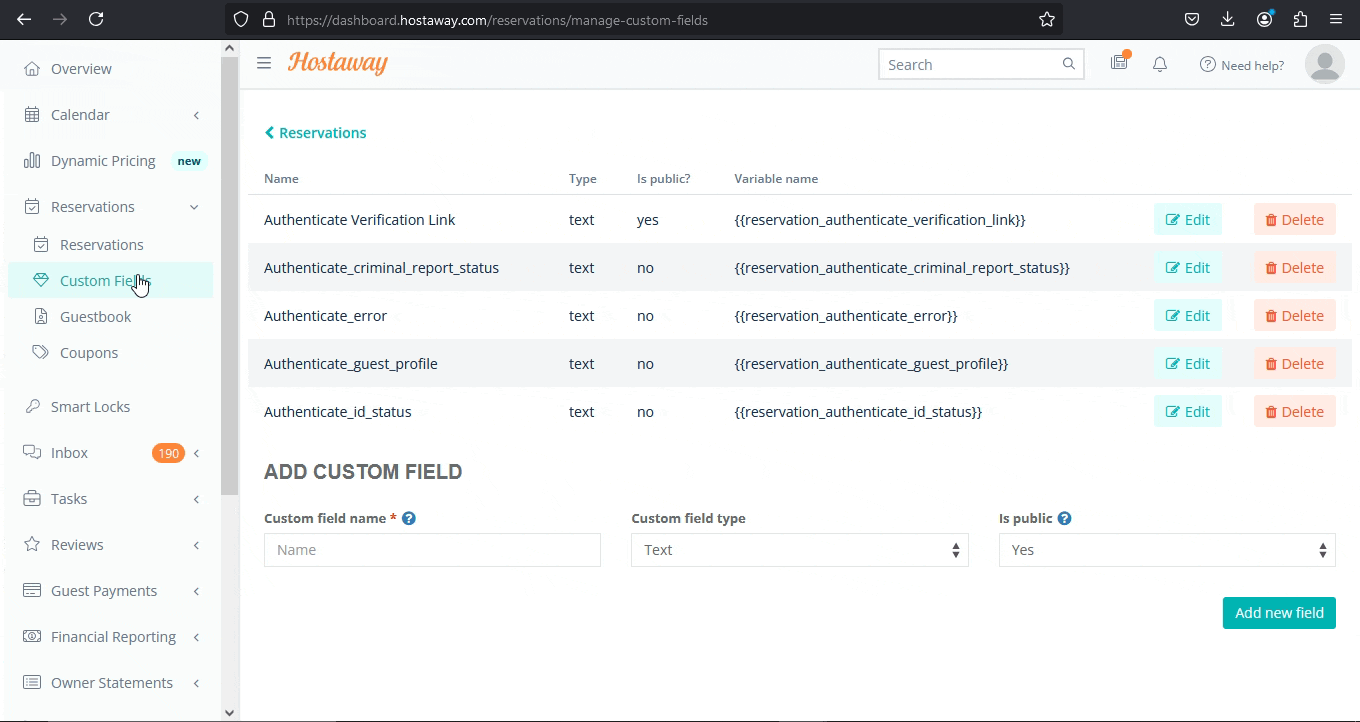The width and height of the screenshot is (1360, 722).
Task: Open notifications via the bell icon
Action: [1159, 63]
